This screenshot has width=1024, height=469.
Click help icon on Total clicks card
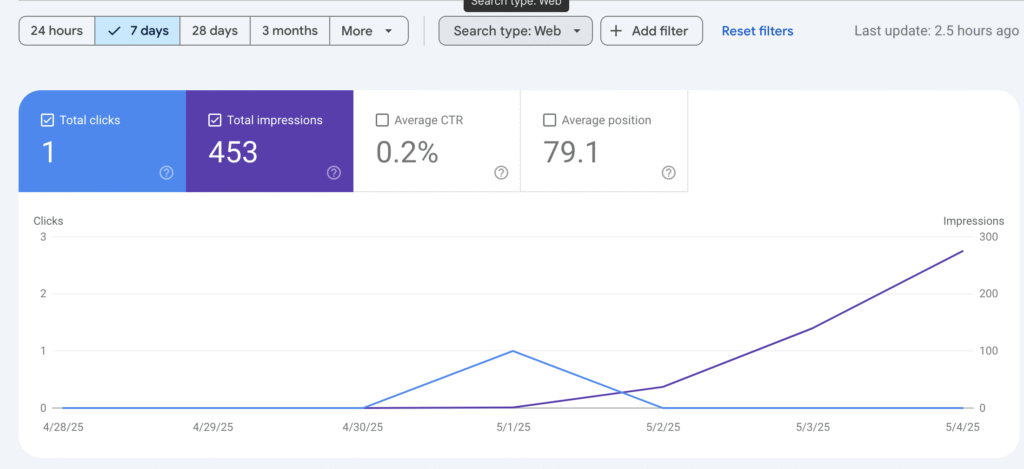[166, 173]
